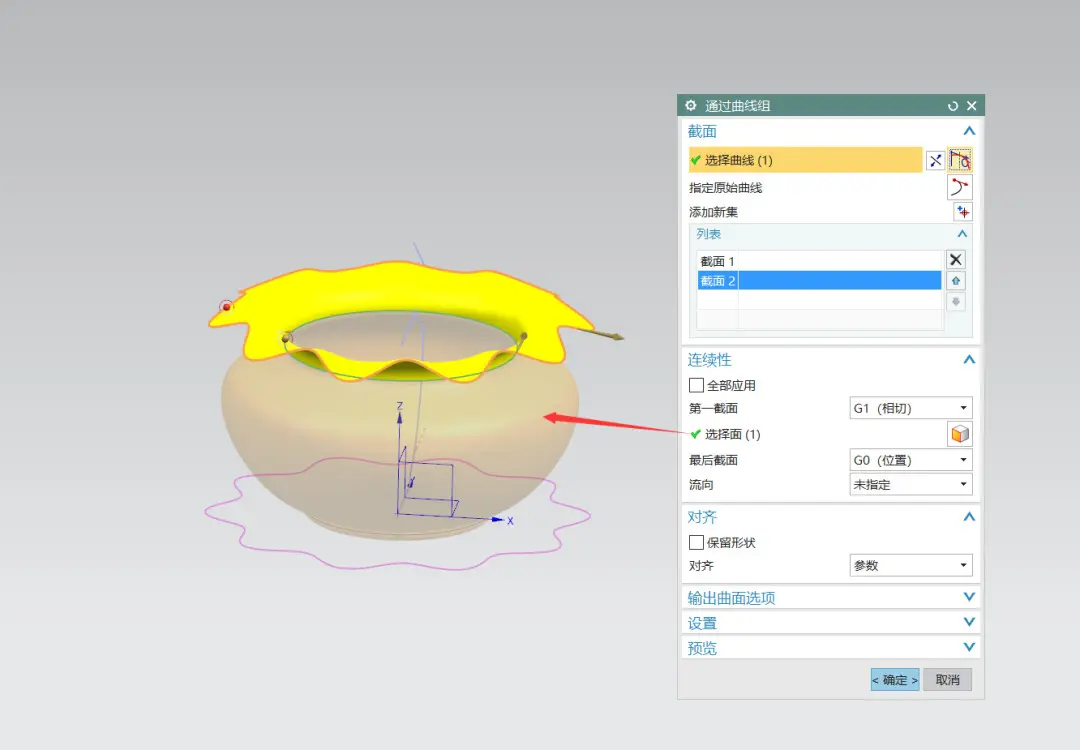
Task: Collapse the 截面 section
Action: pos(969,131)
